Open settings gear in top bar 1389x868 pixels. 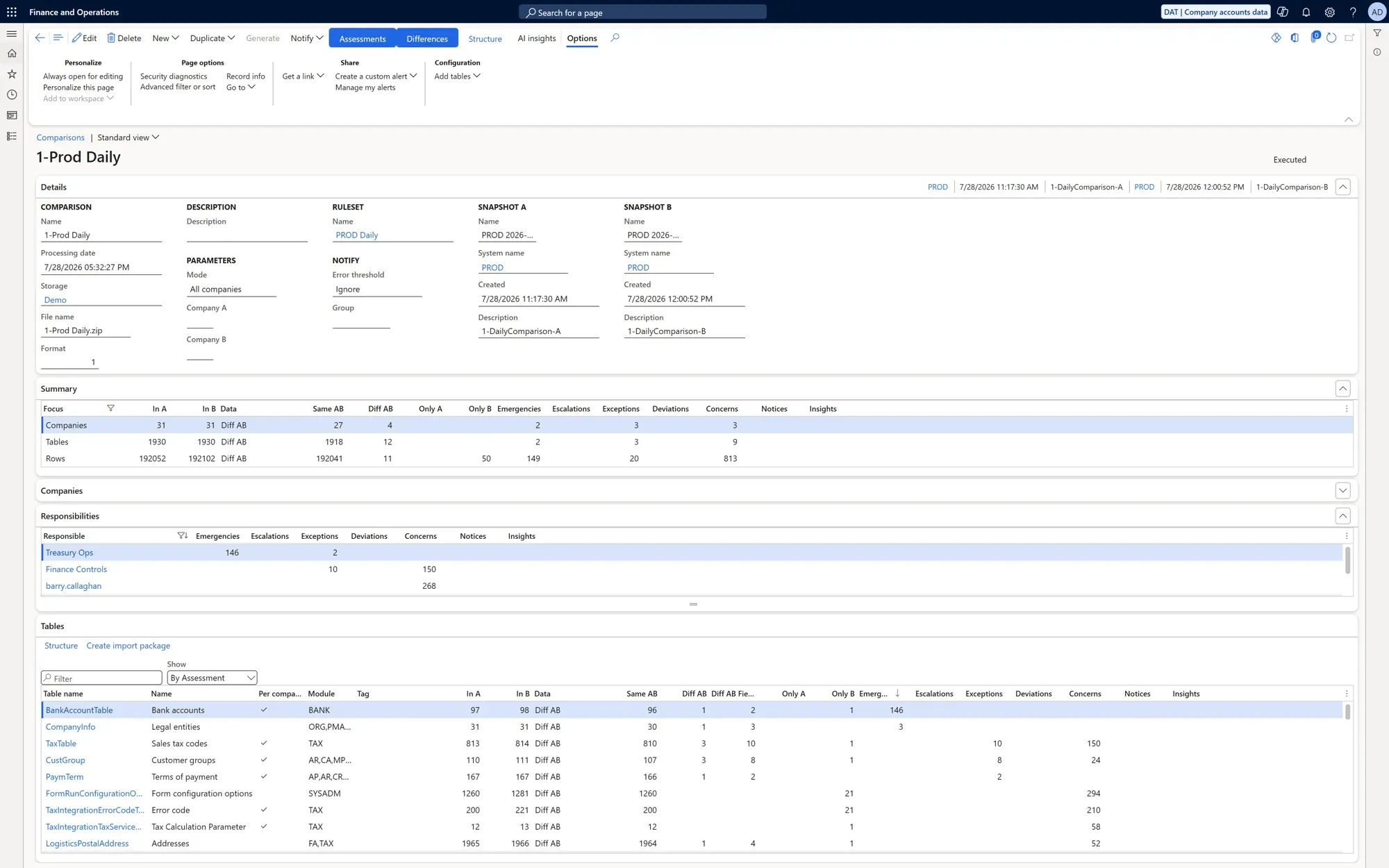tap(1329, 12)
